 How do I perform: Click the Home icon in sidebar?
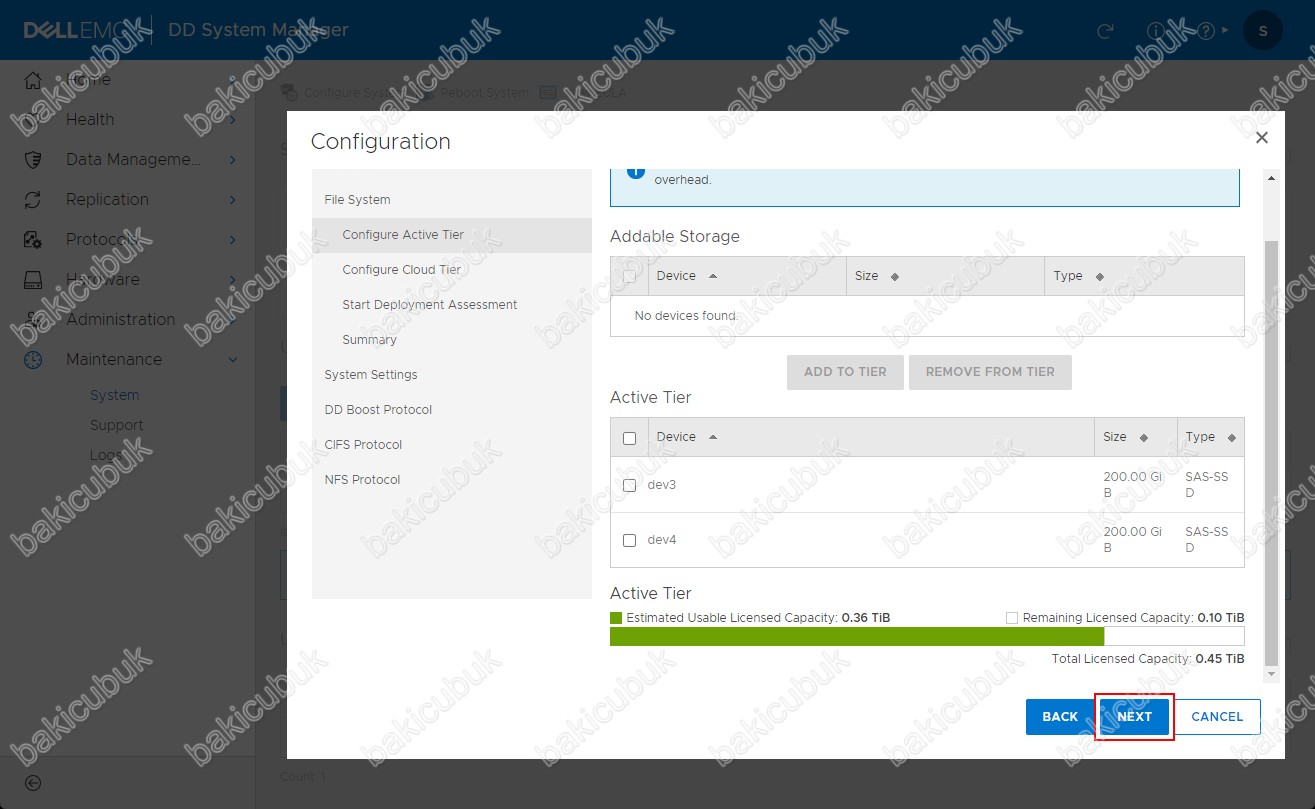[33, 80]
